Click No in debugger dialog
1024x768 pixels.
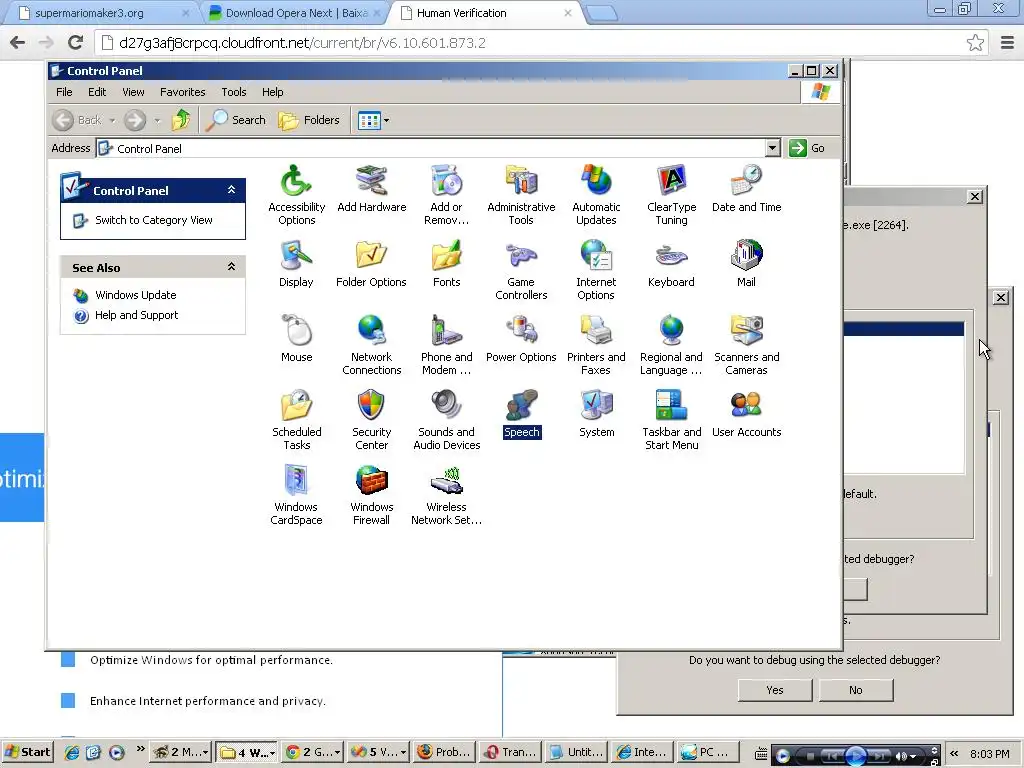click(856, 690)
